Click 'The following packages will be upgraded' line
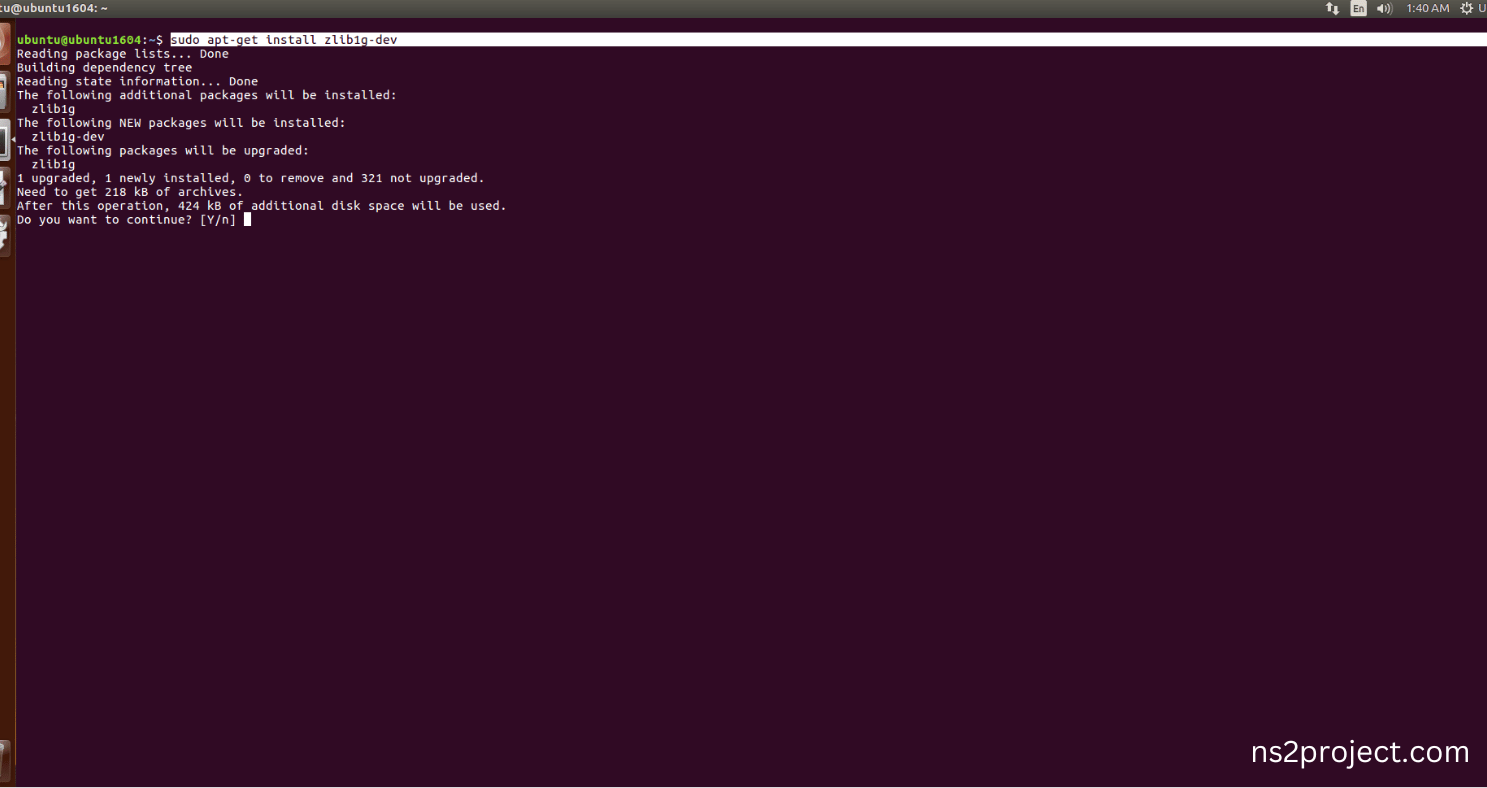This screenshot has width=1487, height=788. click(x=163, y=151)
